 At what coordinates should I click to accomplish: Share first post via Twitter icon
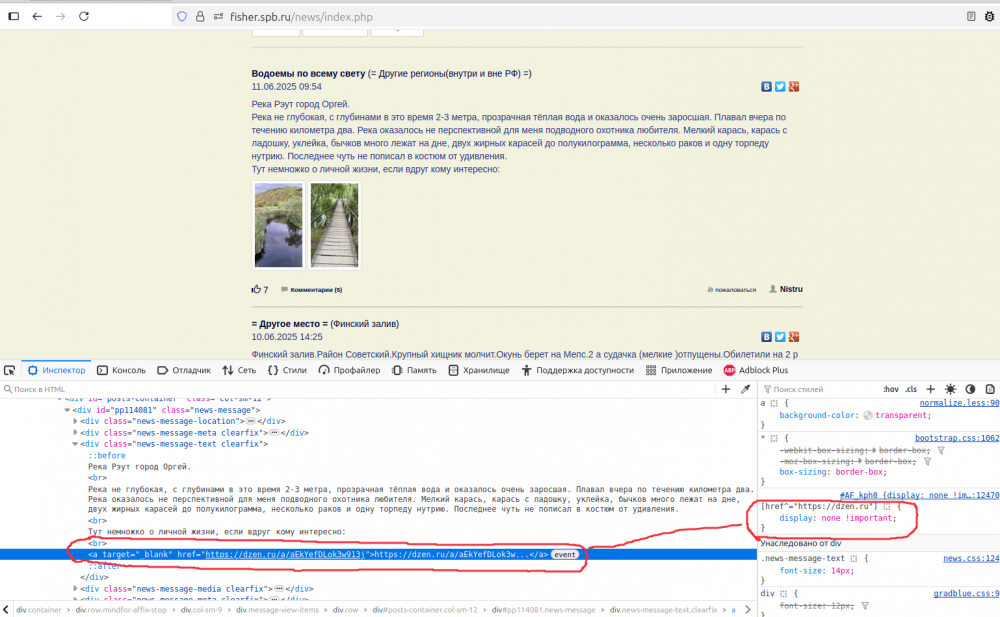(x=780, y=87)
